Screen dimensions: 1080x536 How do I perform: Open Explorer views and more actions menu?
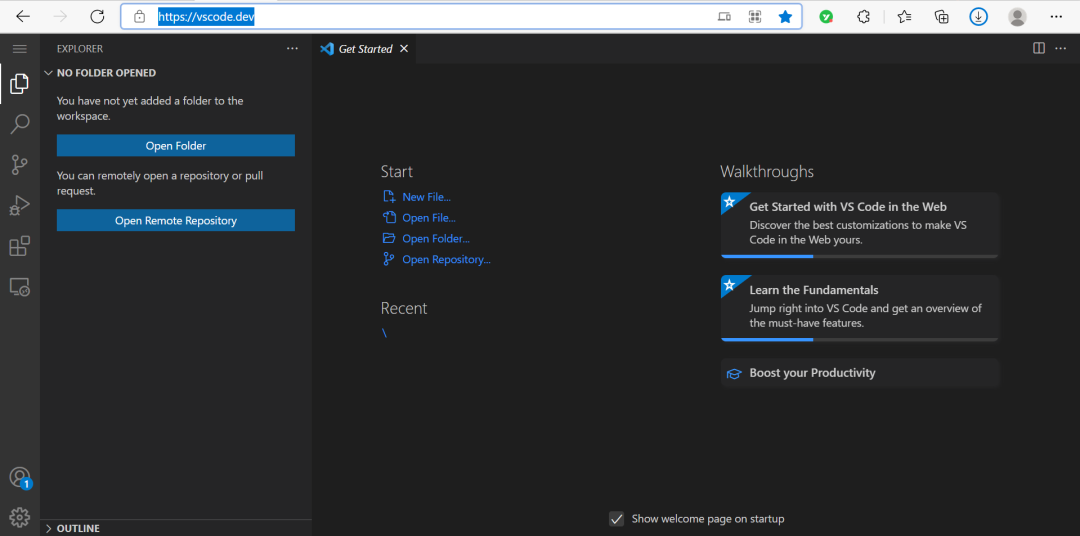[293, 49]
